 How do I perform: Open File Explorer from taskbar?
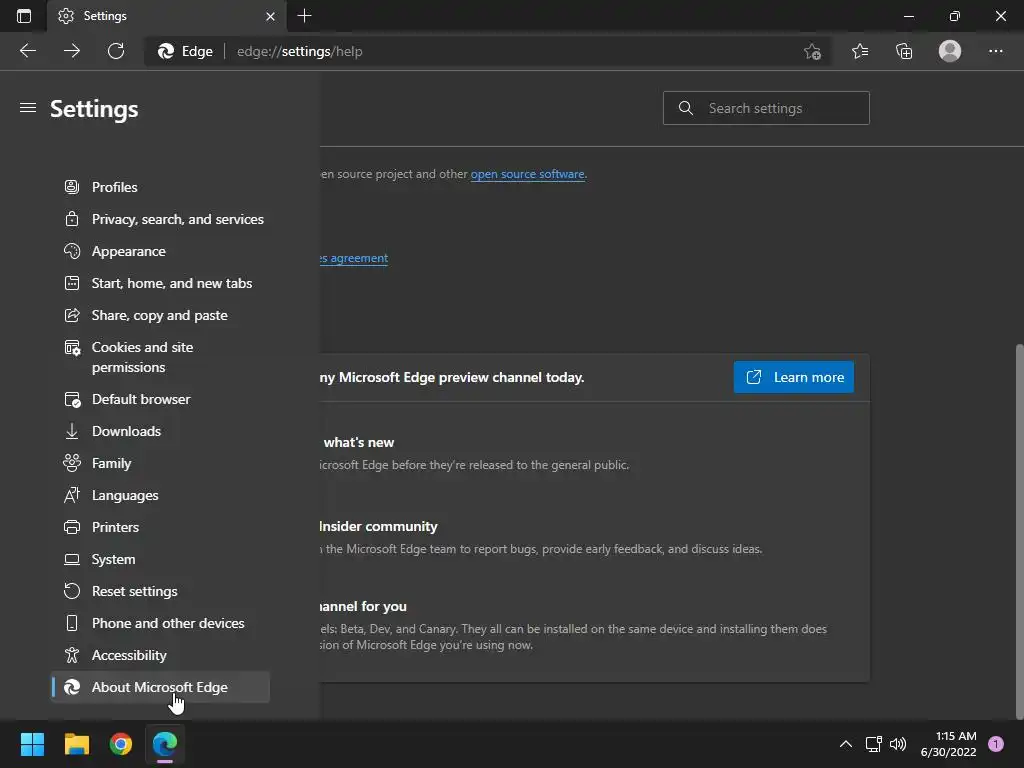click(x=76, y=744)
